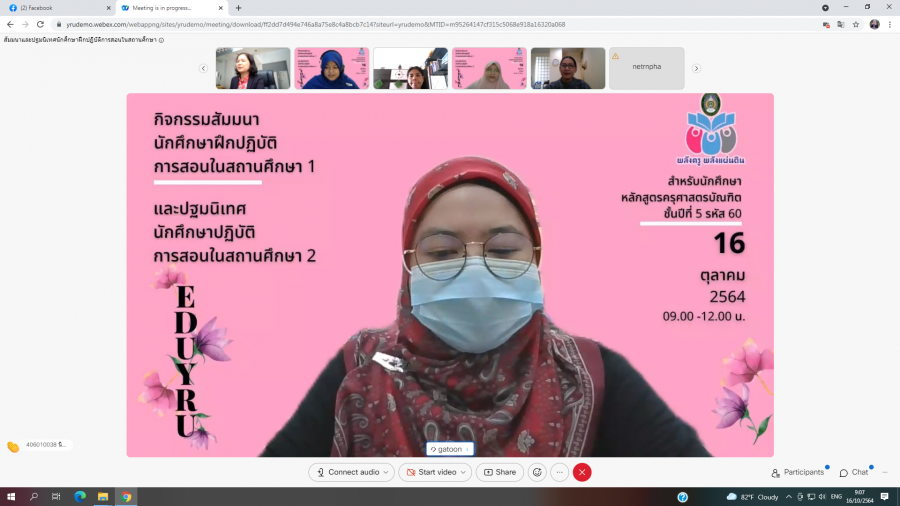This screenshot has width=900, height=506.
Task: Reload the page using refresh icon
Action: (40, 24)
